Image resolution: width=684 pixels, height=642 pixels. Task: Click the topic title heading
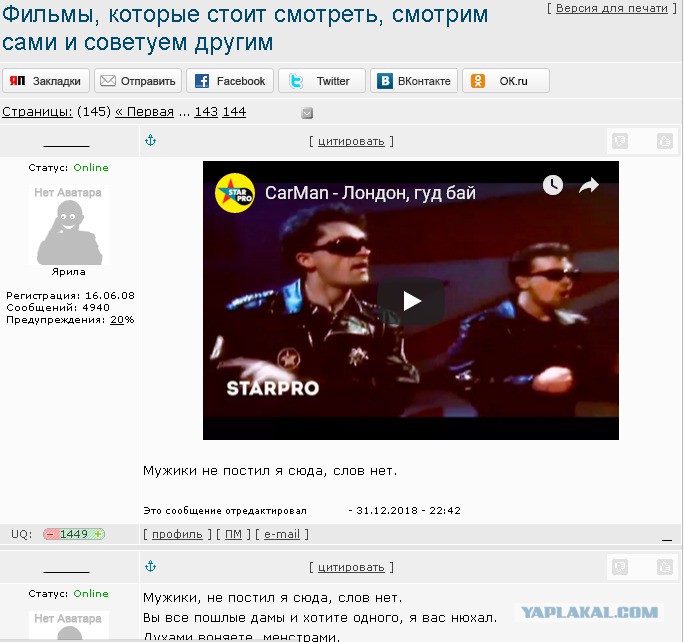(245, 28)
